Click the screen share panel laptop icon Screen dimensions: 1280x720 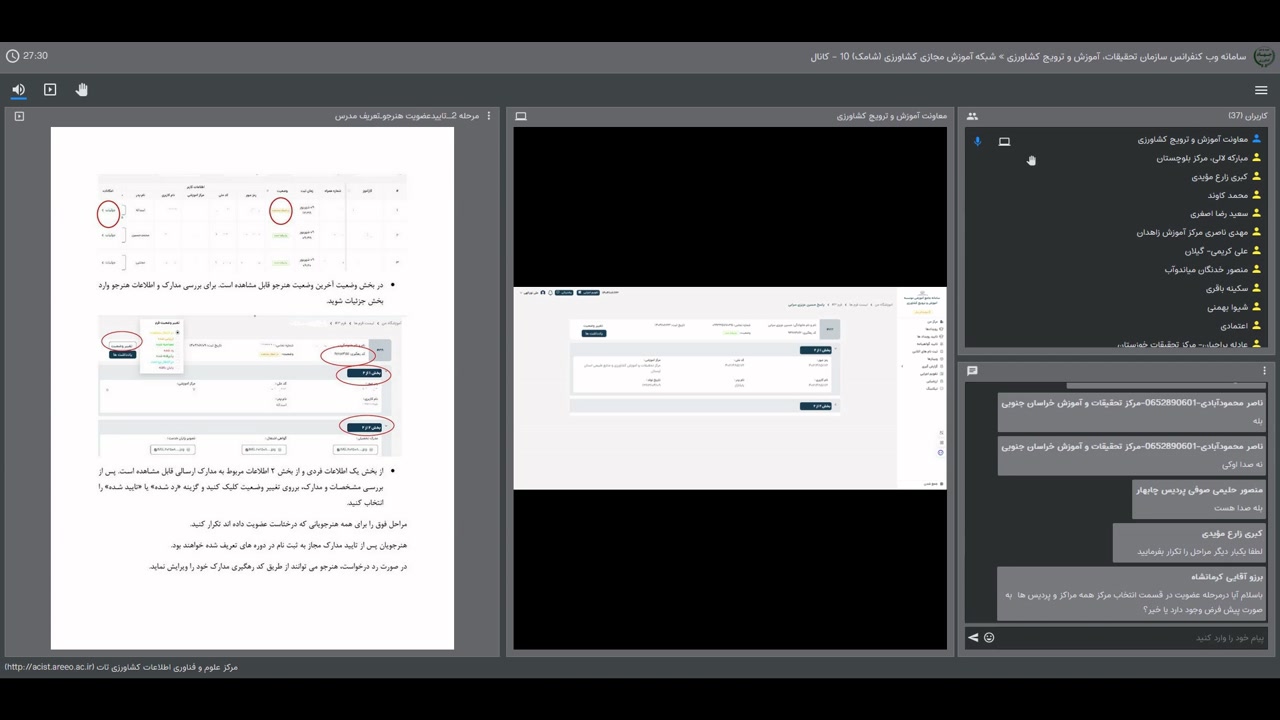pyautogui.click(x=521, y=116)
